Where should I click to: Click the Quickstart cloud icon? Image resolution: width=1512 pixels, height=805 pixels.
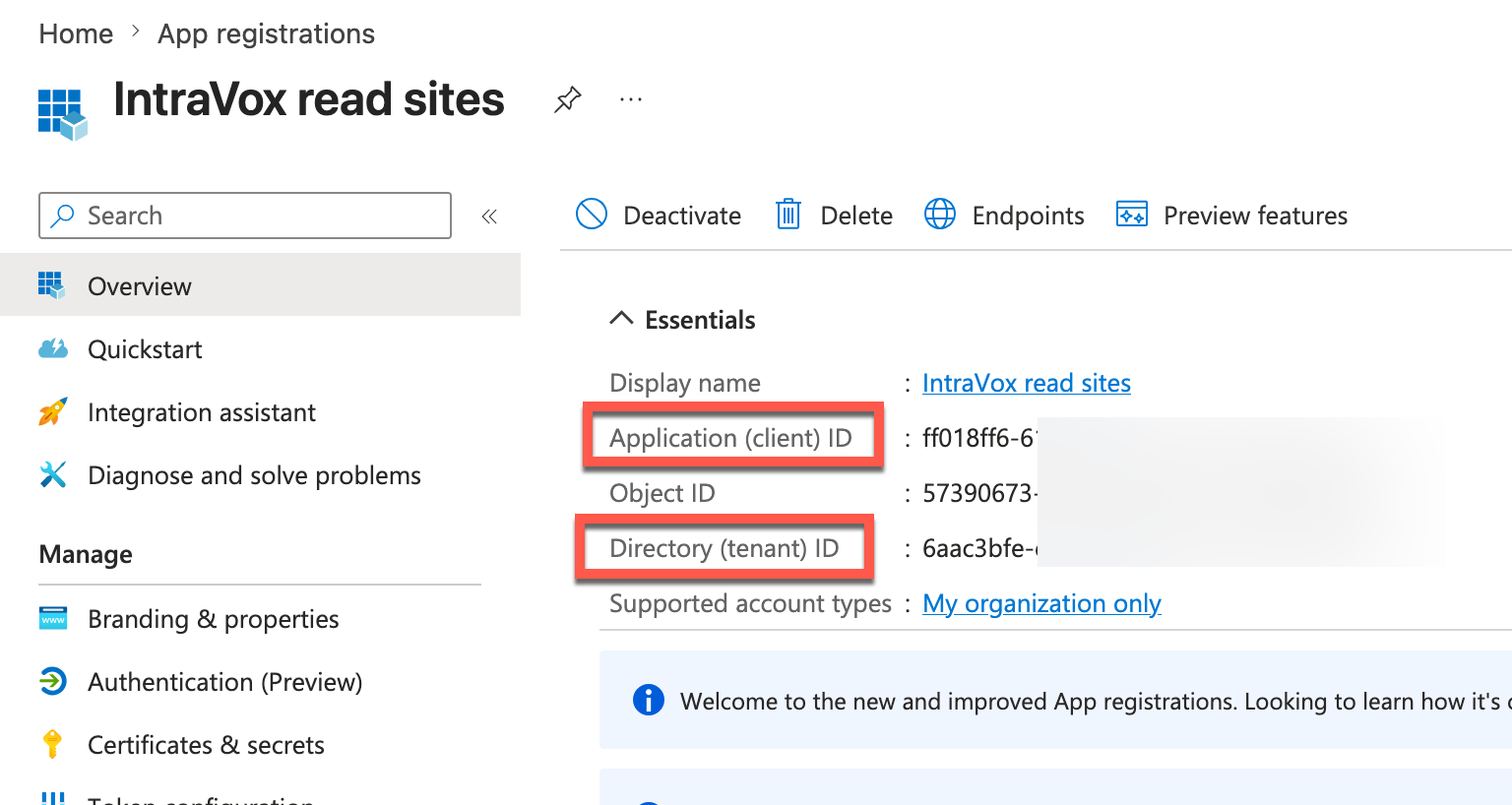click(x=53, y=348)
